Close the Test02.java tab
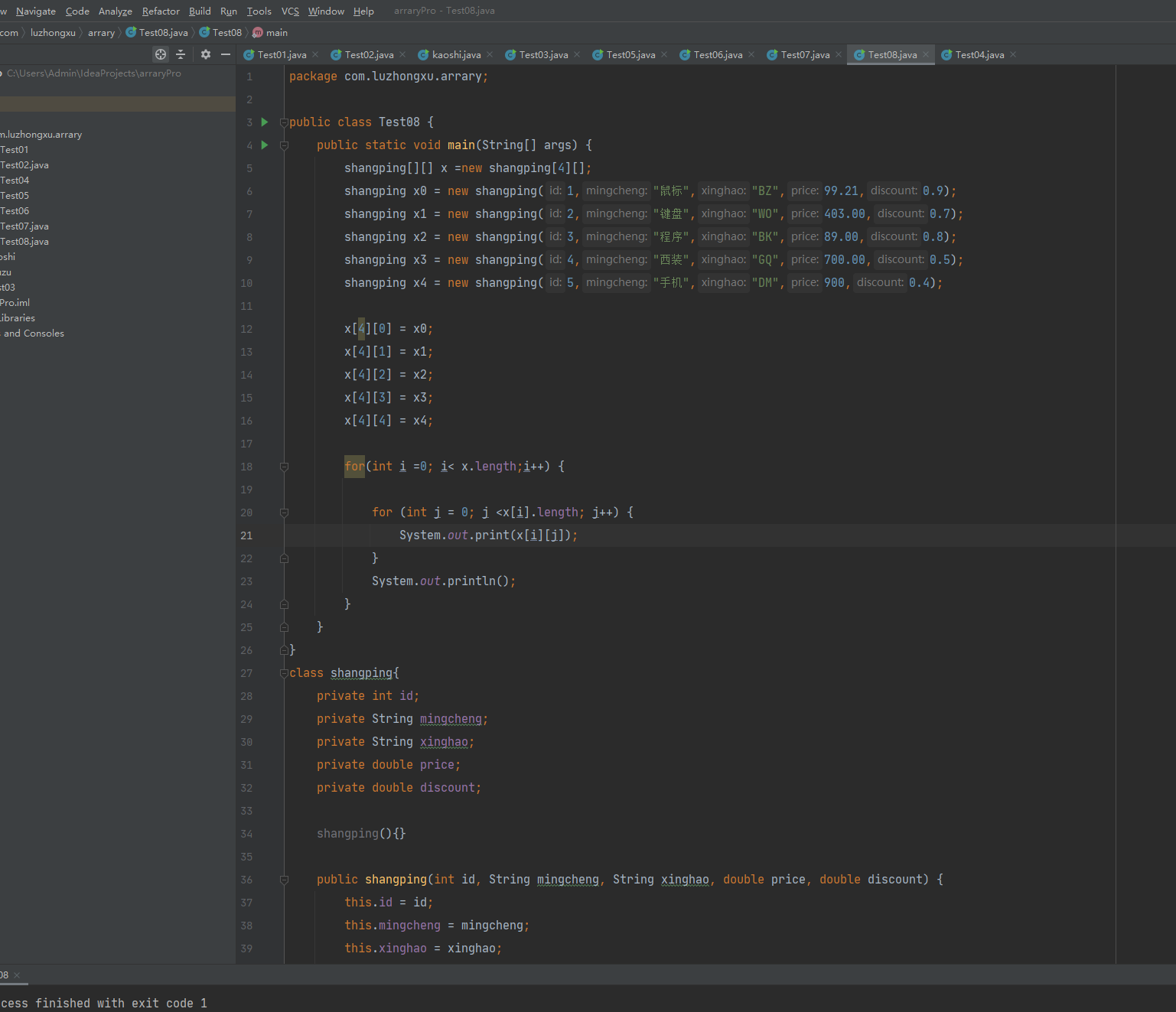Screen dimensions: 1176x1012 (x=402, y=54)
